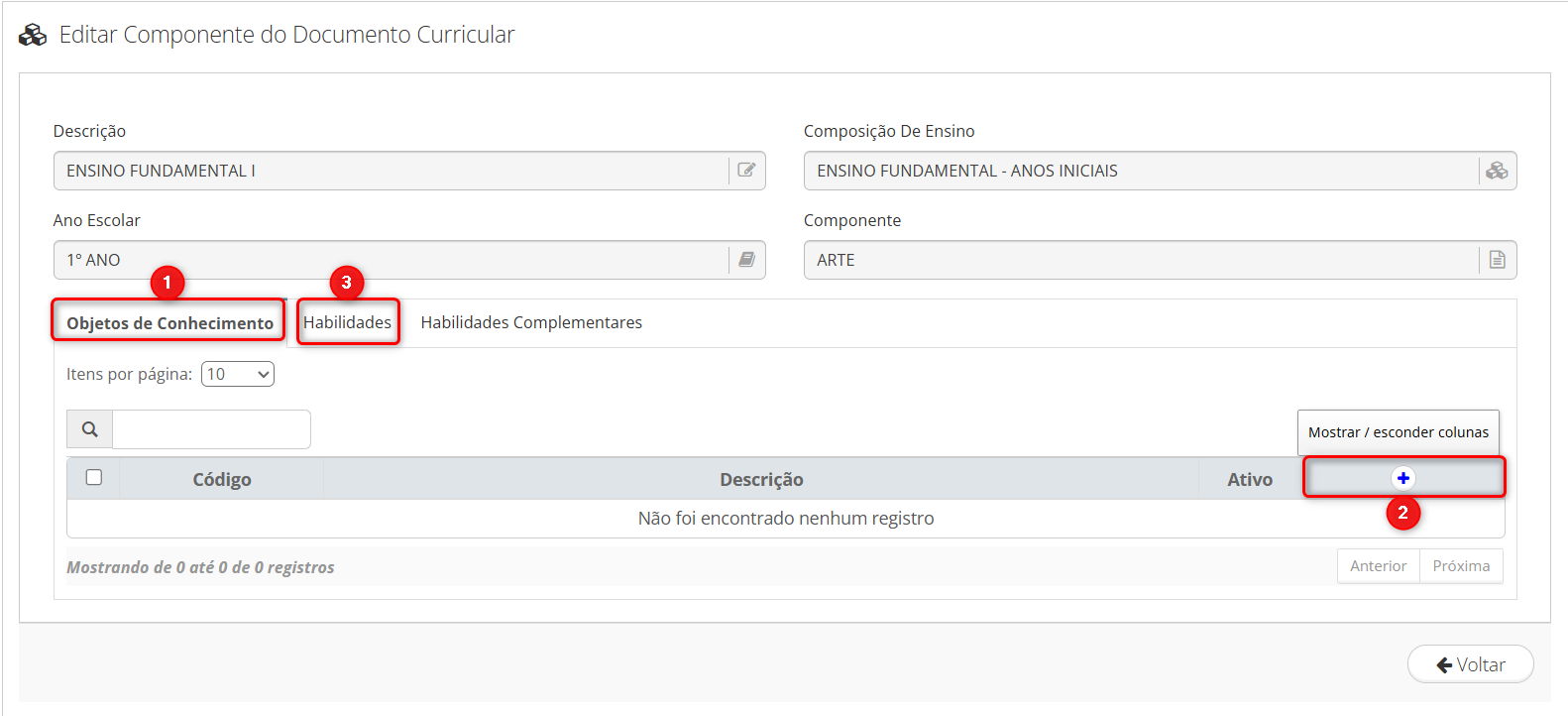Click the cubes icon beside the page title

click(33, 36)
